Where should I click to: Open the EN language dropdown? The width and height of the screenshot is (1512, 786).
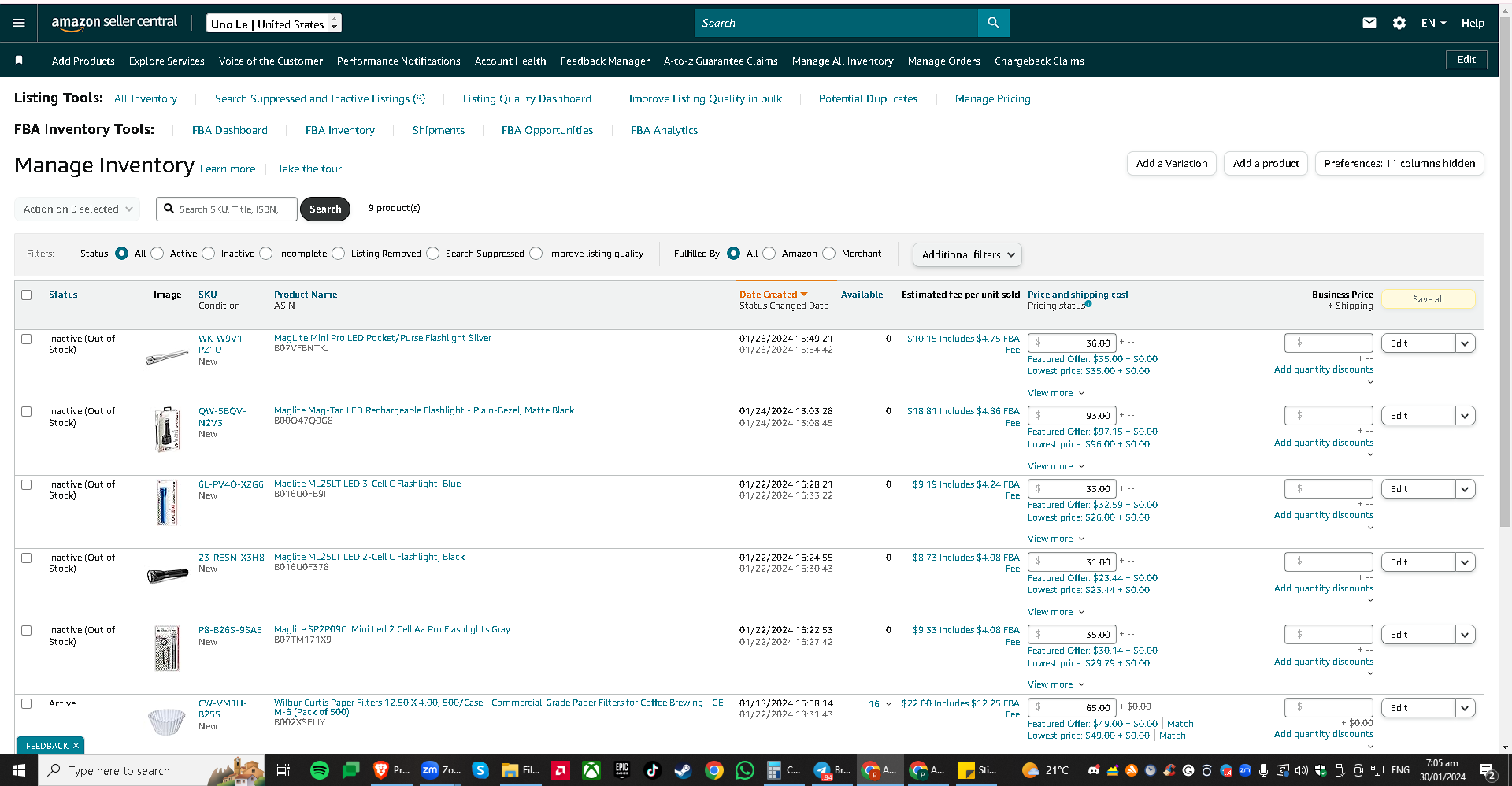coord(1434,23)
